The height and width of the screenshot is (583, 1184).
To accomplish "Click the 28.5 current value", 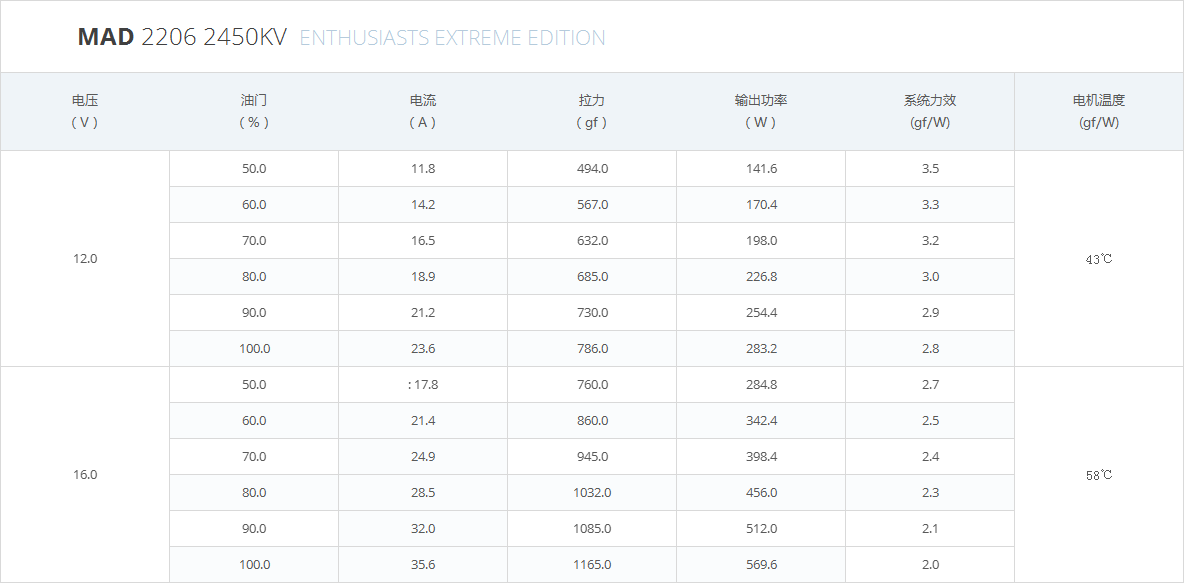I will click(x=423, y=492).
